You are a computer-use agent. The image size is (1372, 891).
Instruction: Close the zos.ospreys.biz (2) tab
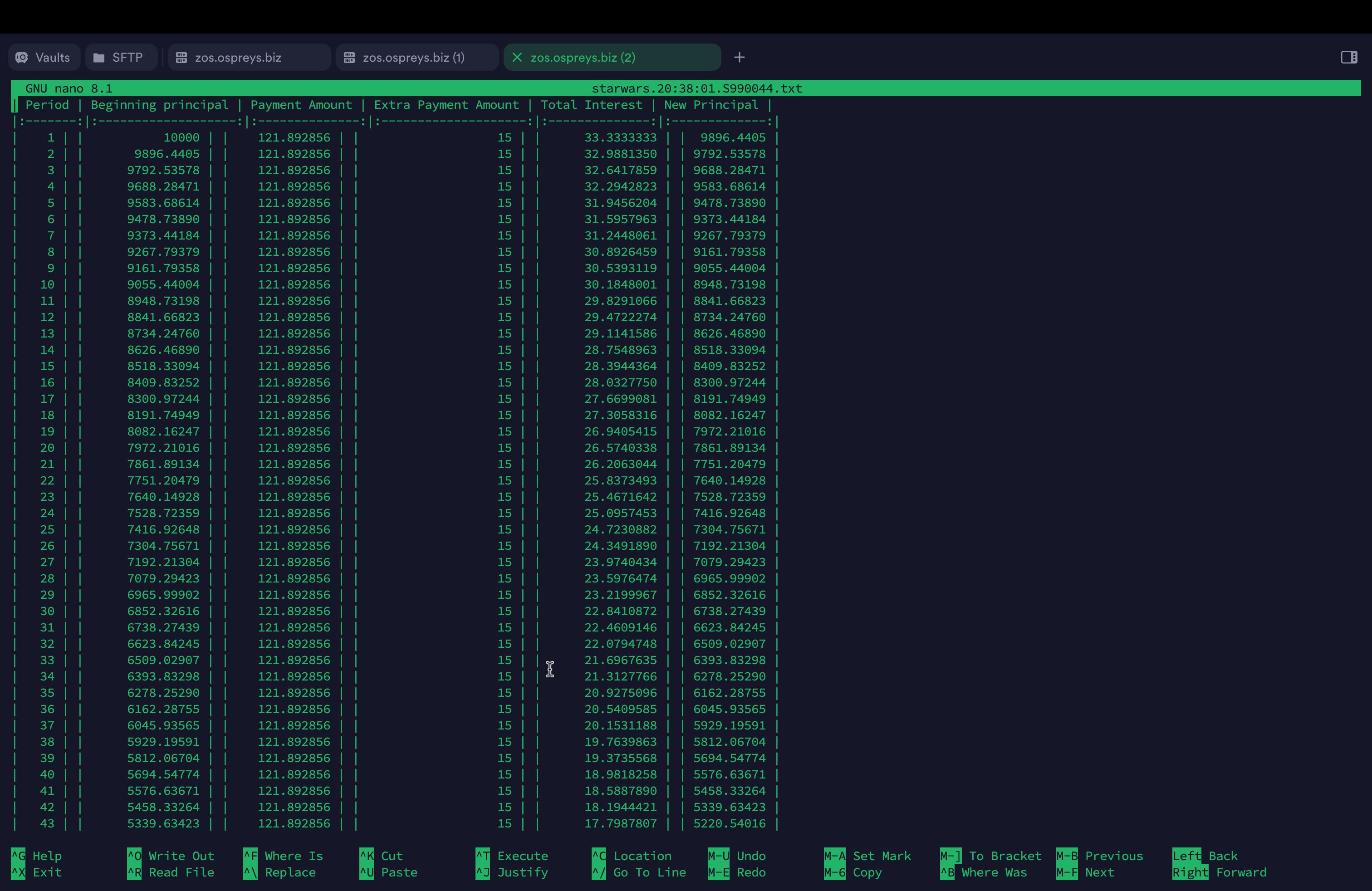point(517,58)
